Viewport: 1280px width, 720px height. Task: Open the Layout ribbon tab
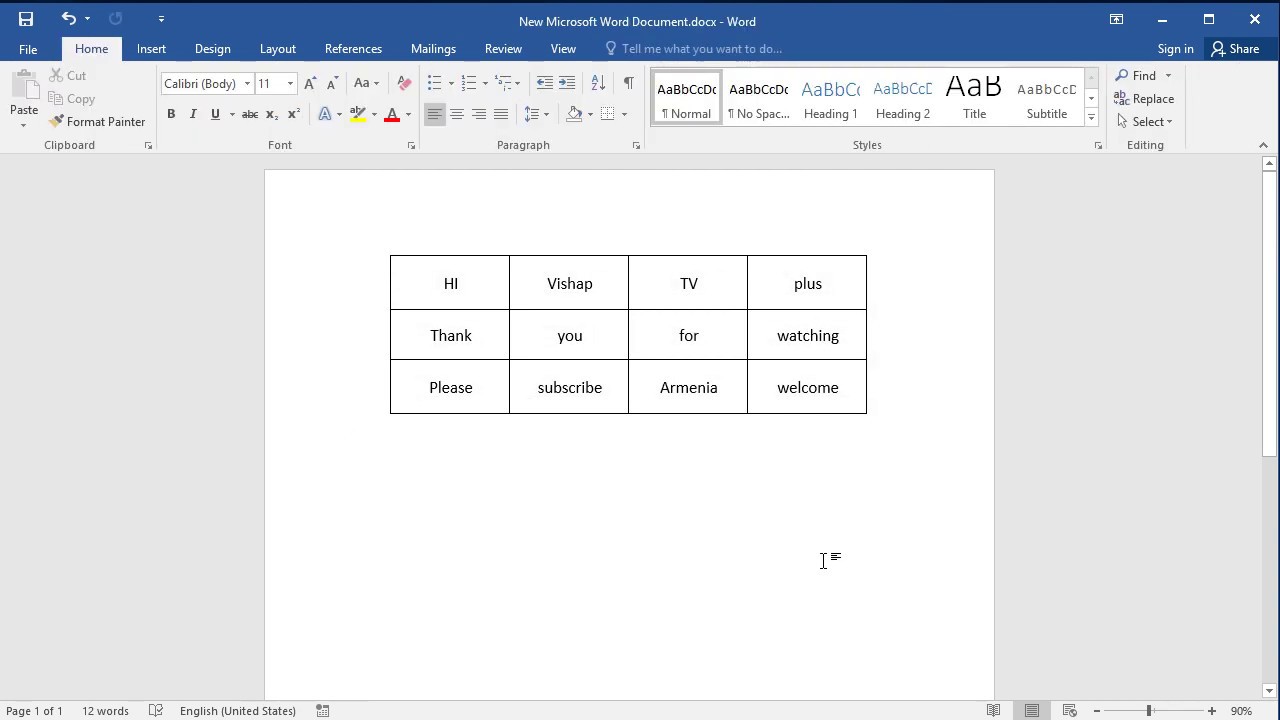[278, 49]
